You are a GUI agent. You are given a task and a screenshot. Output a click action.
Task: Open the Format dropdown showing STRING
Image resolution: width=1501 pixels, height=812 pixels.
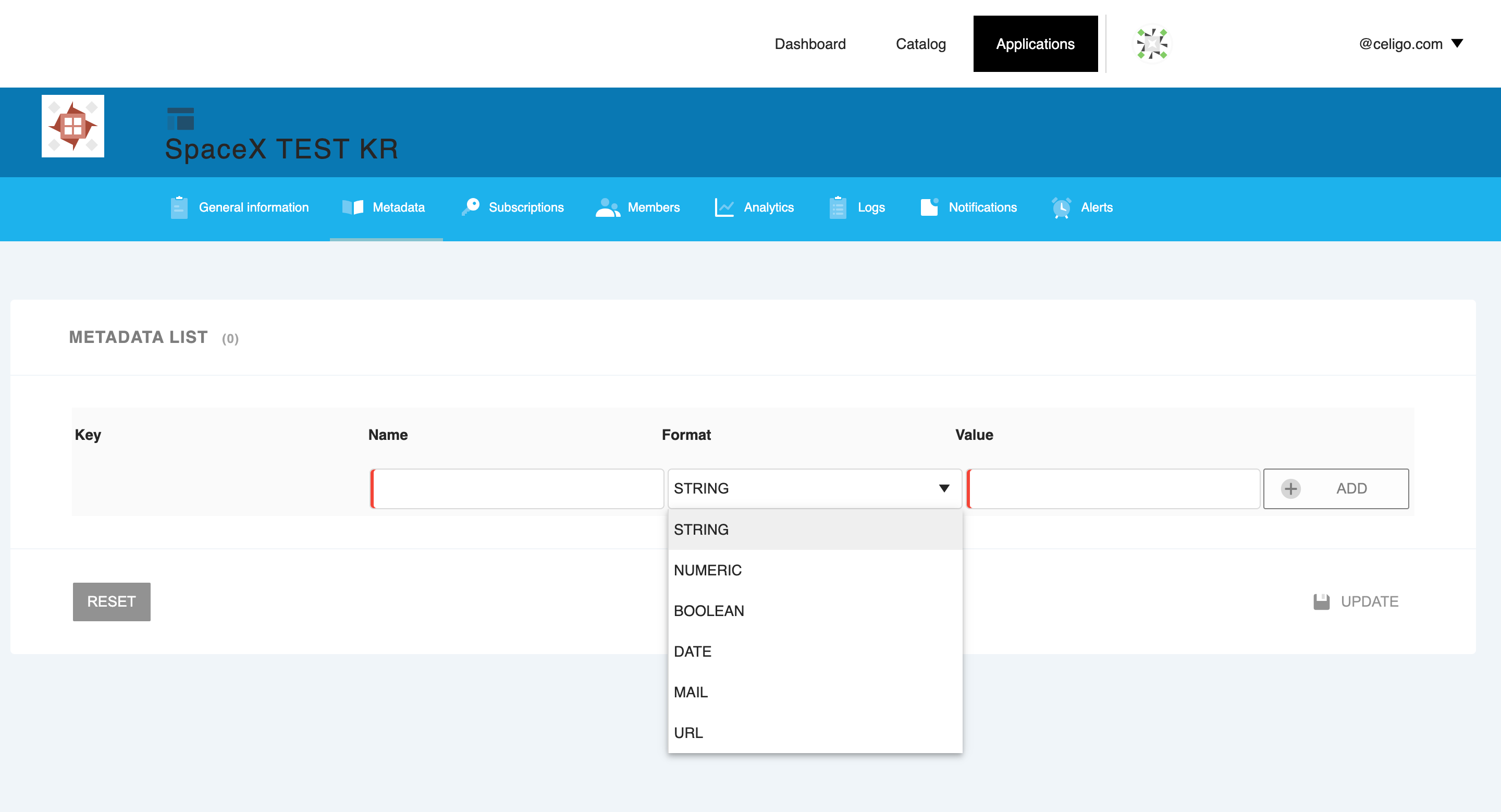point(814,489)
